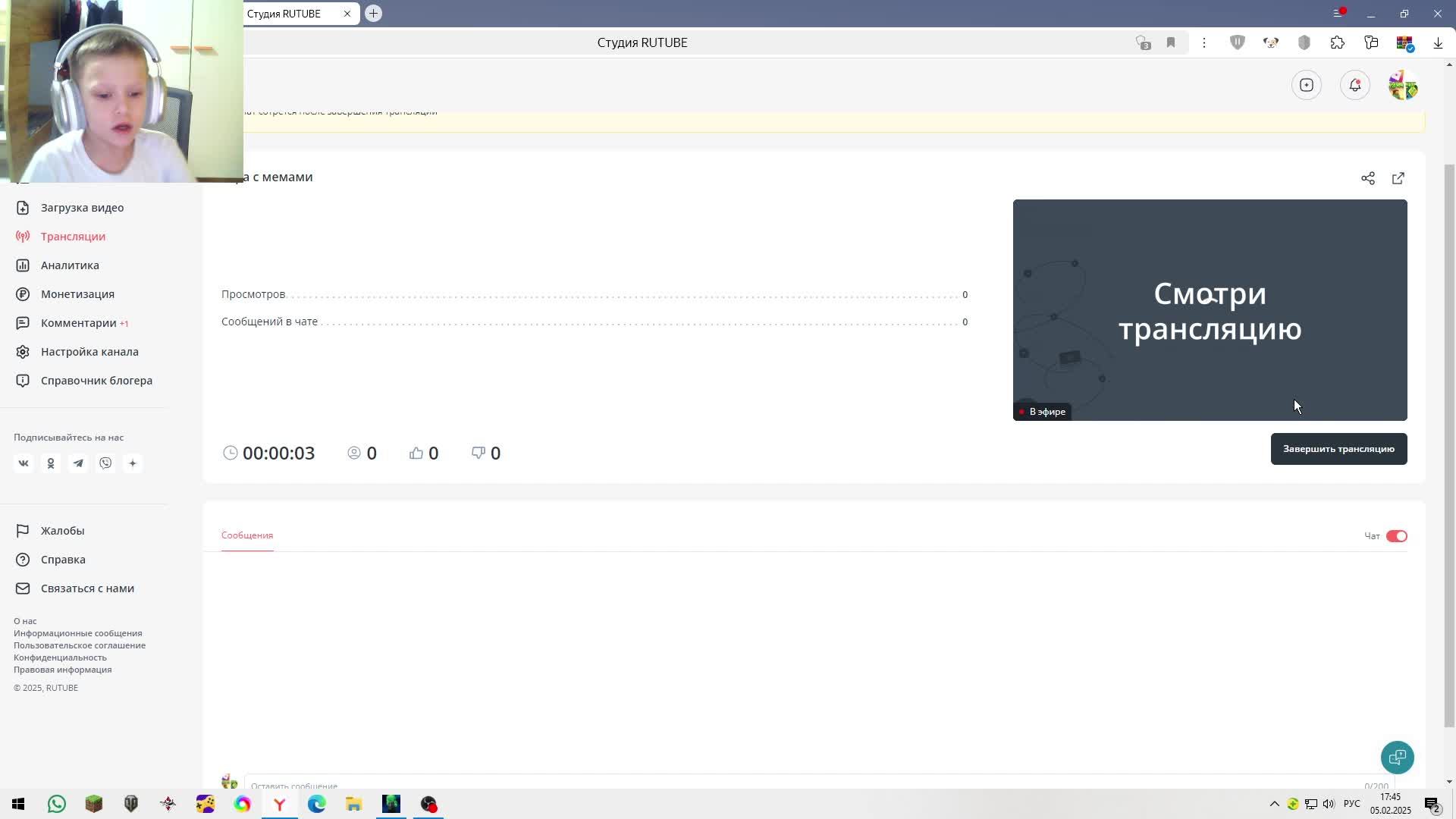Open the channel avatar menu

pos(1404,85)
